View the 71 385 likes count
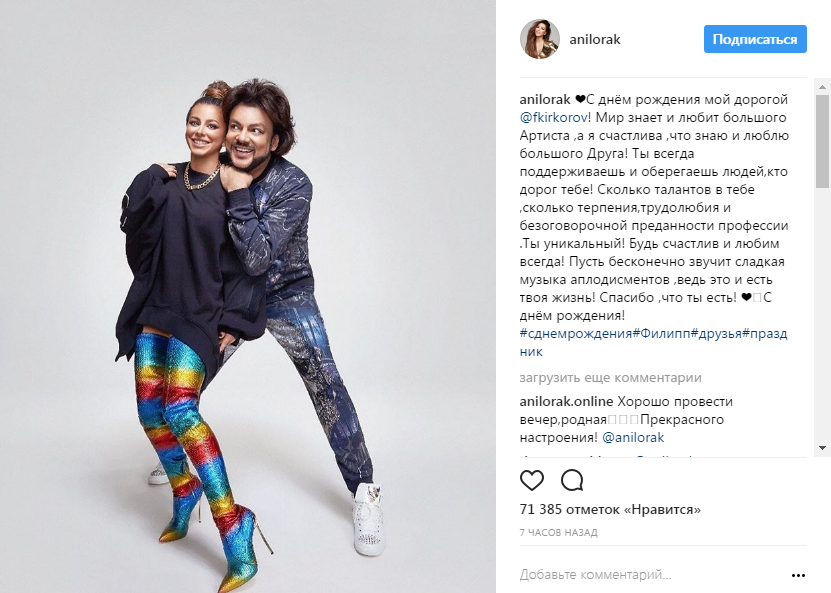This screenshot has width=831, height=593. [x=610, y=510]
